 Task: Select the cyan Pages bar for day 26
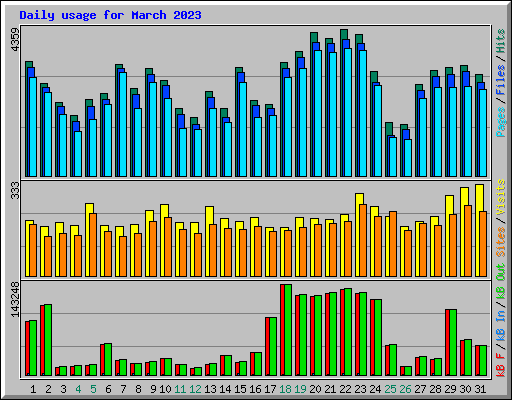click(408, 158)
